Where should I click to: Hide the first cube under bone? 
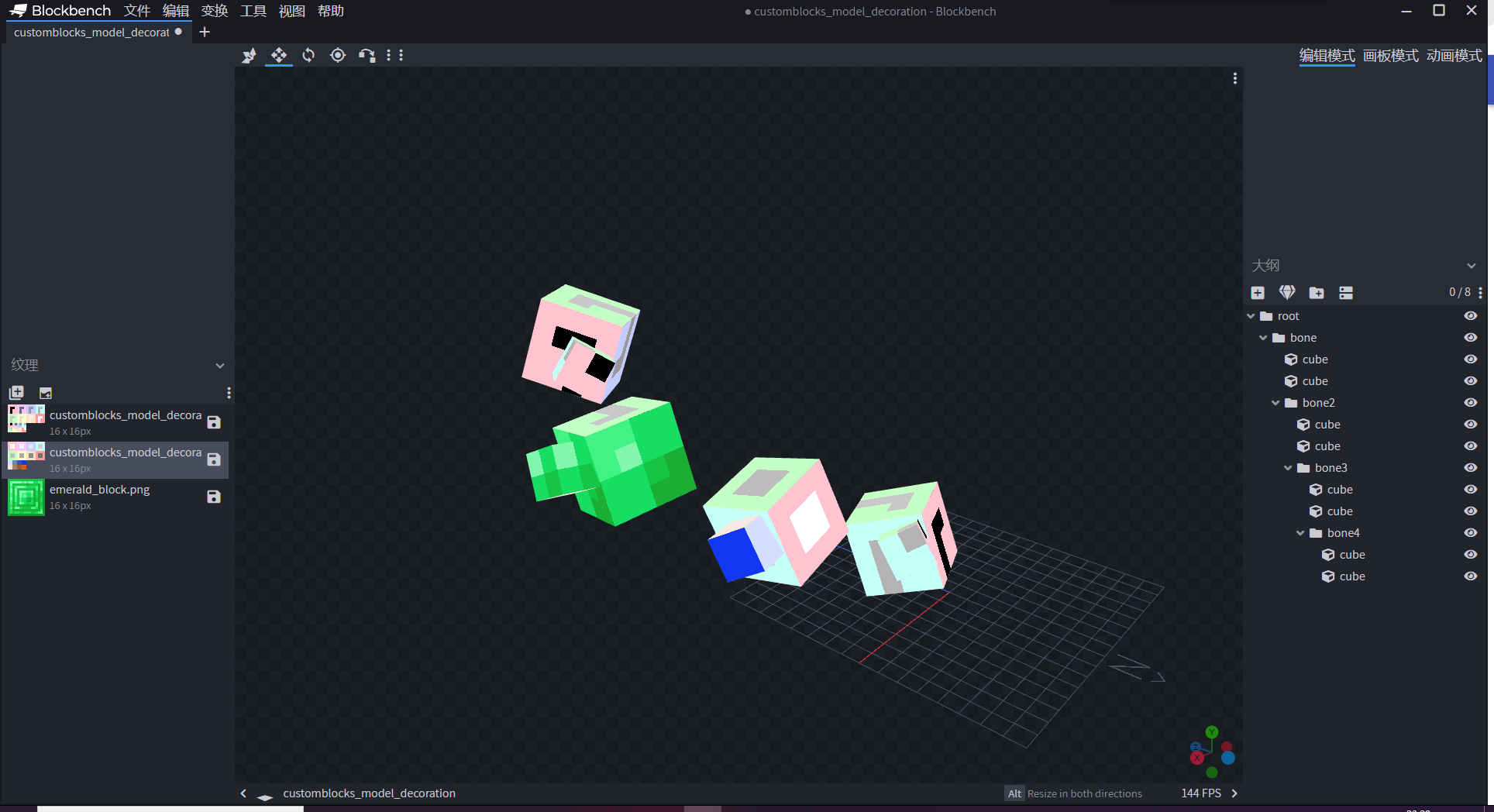[x=1470, y=360]
